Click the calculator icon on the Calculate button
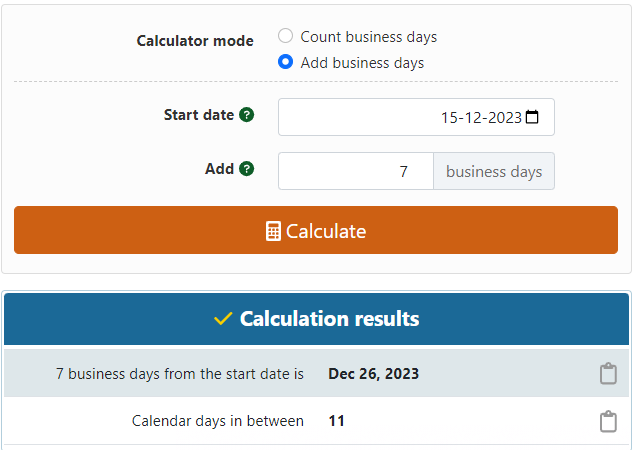Screen dimensions: 634x450 tap(273, 231)
